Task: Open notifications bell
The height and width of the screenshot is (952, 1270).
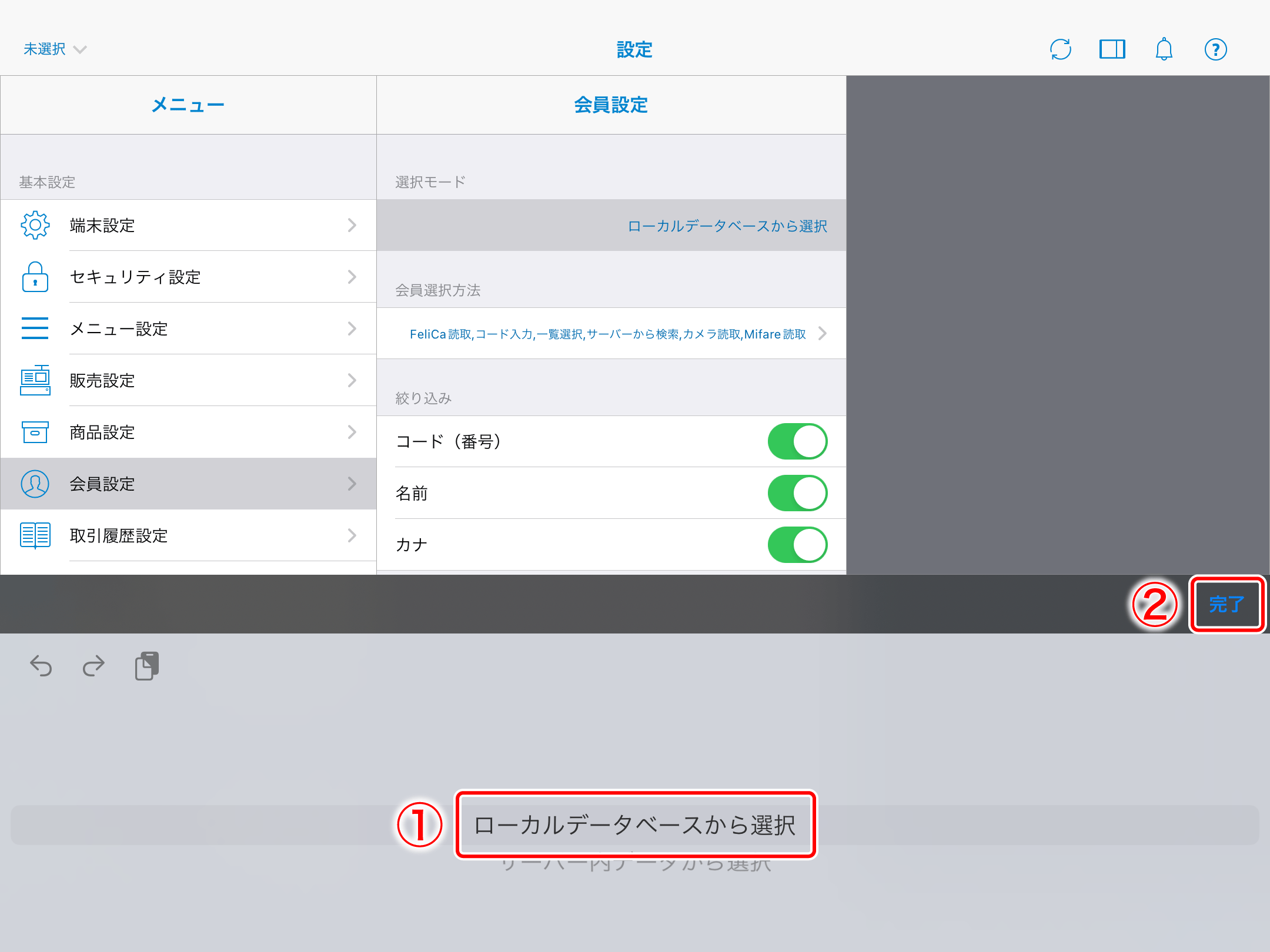Action: pos(1164,49)
